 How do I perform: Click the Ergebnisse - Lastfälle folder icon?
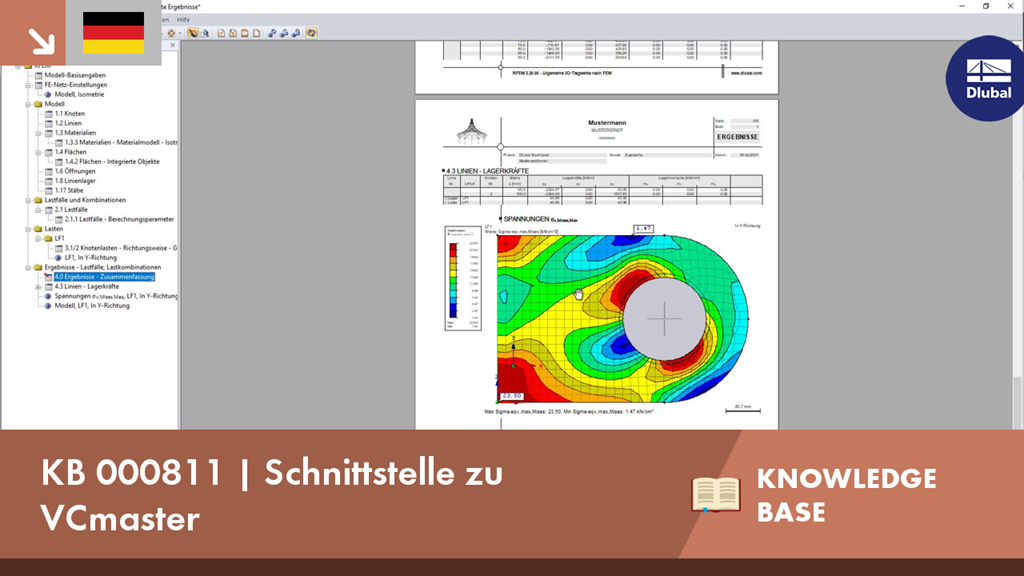(39, 267)
